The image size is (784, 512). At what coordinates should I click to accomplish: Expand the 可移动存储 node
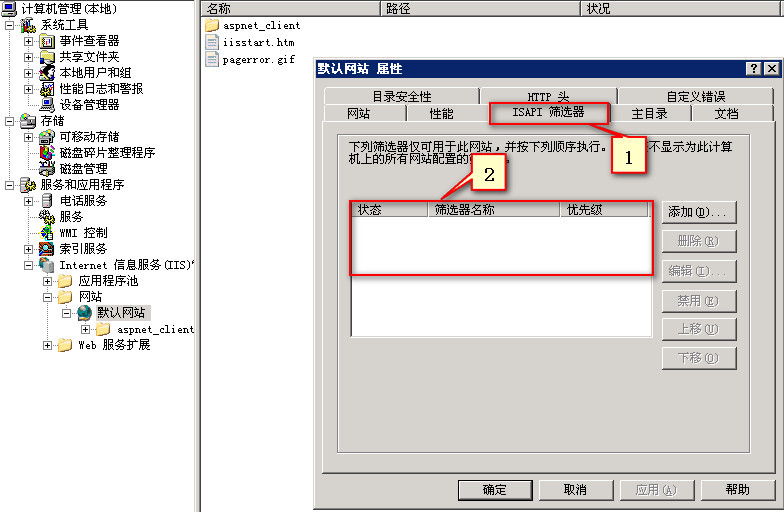point(28,137)
